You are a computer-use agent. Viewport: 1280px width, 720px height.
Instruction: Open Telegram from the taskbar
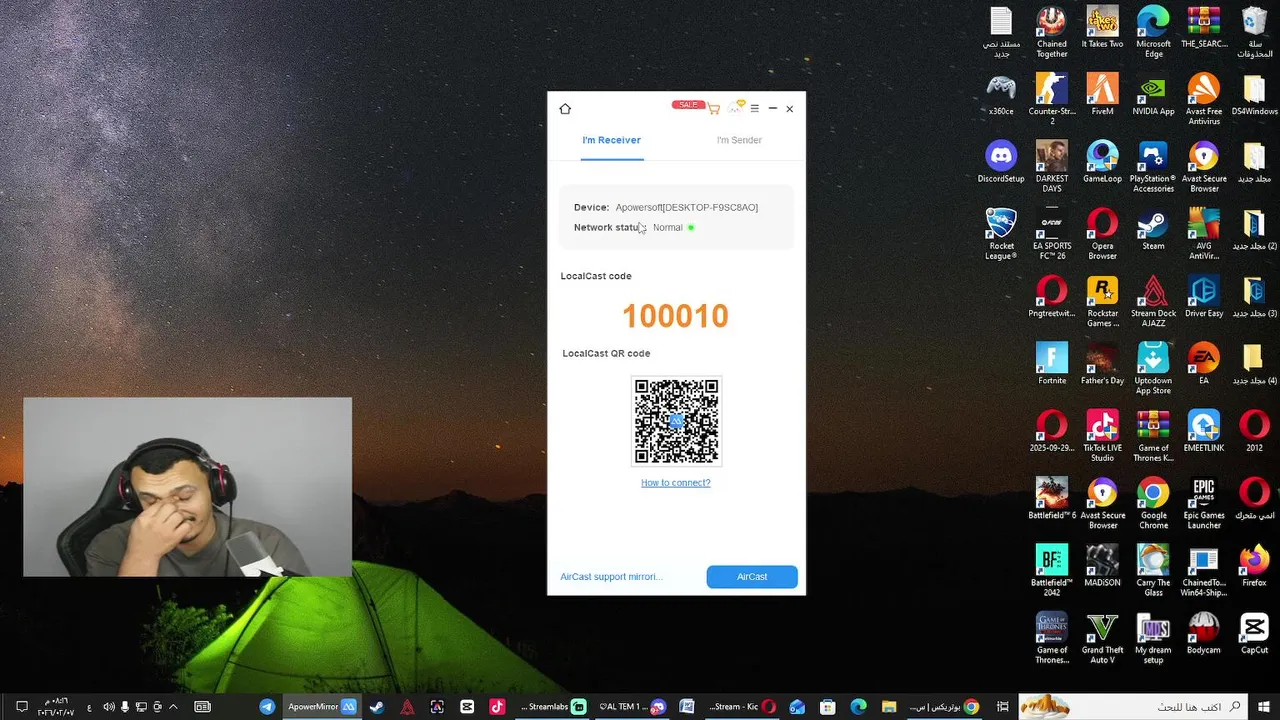click(267, 707)
